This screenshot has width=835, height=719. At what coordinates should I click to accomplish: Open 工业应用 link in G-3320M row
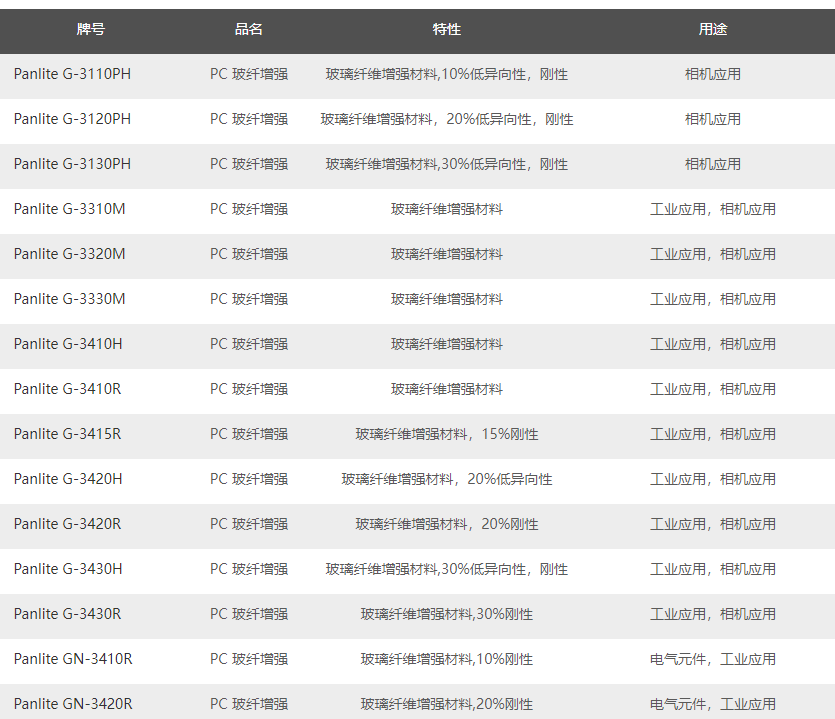coord(678,255)
